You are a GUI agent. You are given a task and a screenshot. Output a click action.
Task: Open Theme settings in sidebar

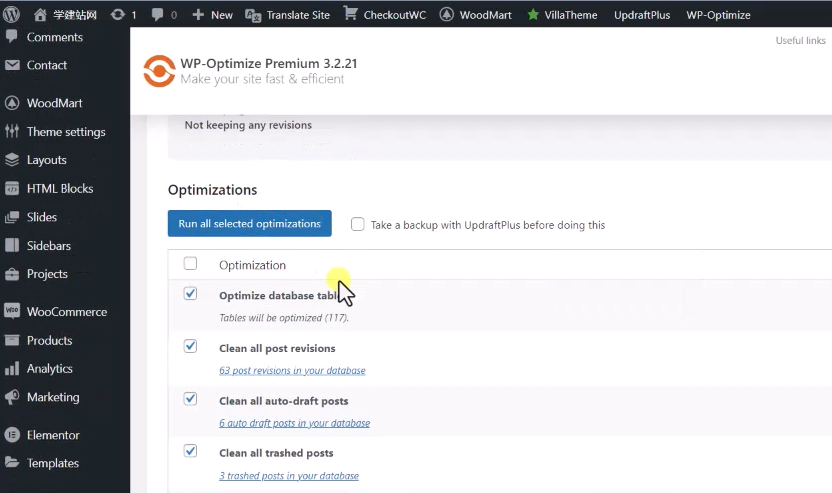[65, 132]
